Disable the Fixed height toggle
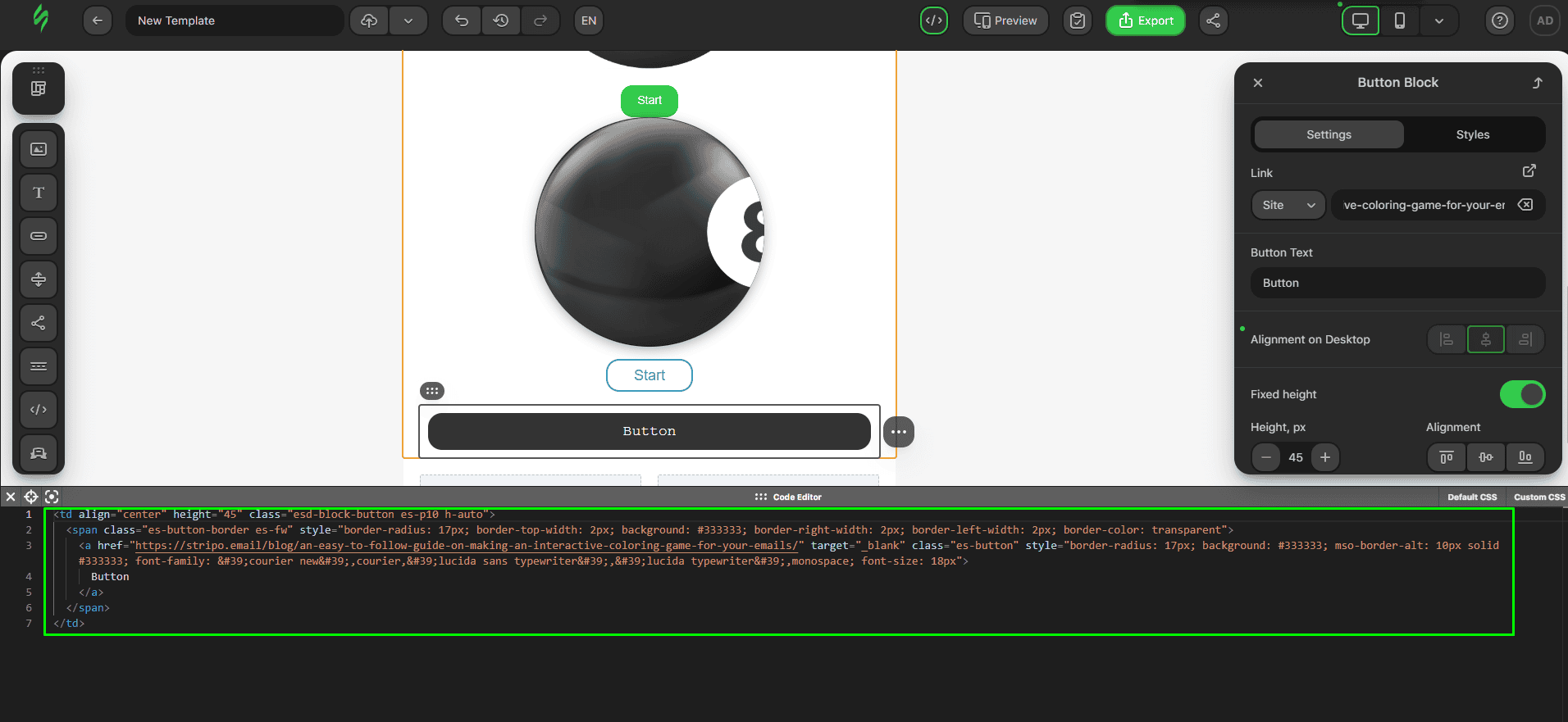This screenshot has width=1568, height=722. pyautogui.click(x=1522, y=394)
